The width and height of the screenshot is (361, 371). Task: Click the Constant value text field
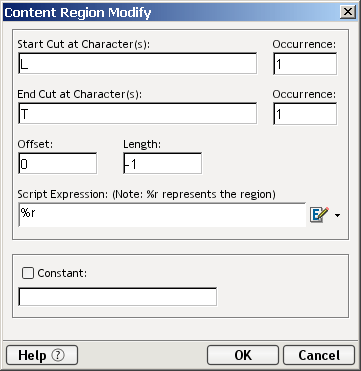tap(117, 297)
